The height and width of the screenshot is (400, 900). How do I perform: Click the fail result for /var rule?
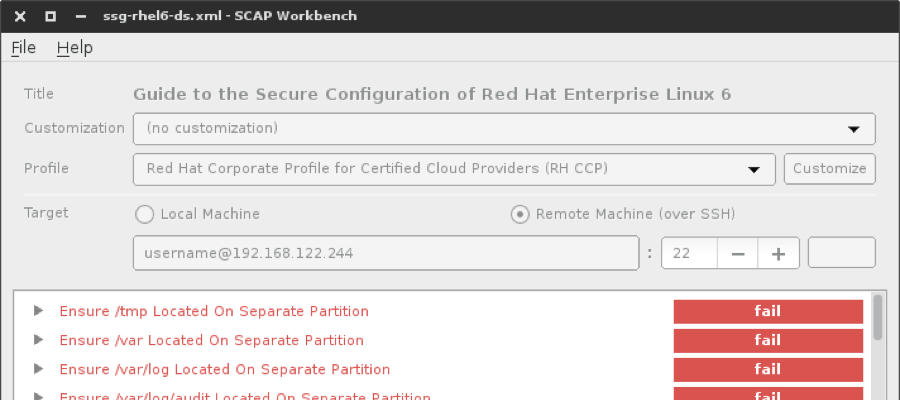[x=768, y=340]
